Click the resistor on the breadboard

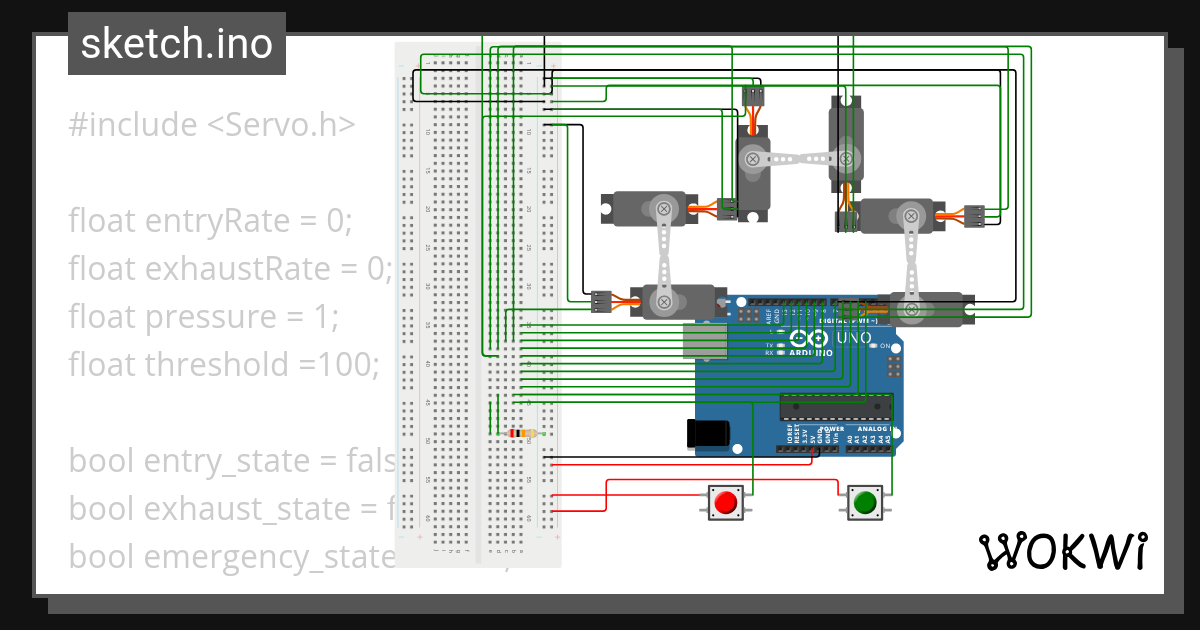[x=521, y=432]
